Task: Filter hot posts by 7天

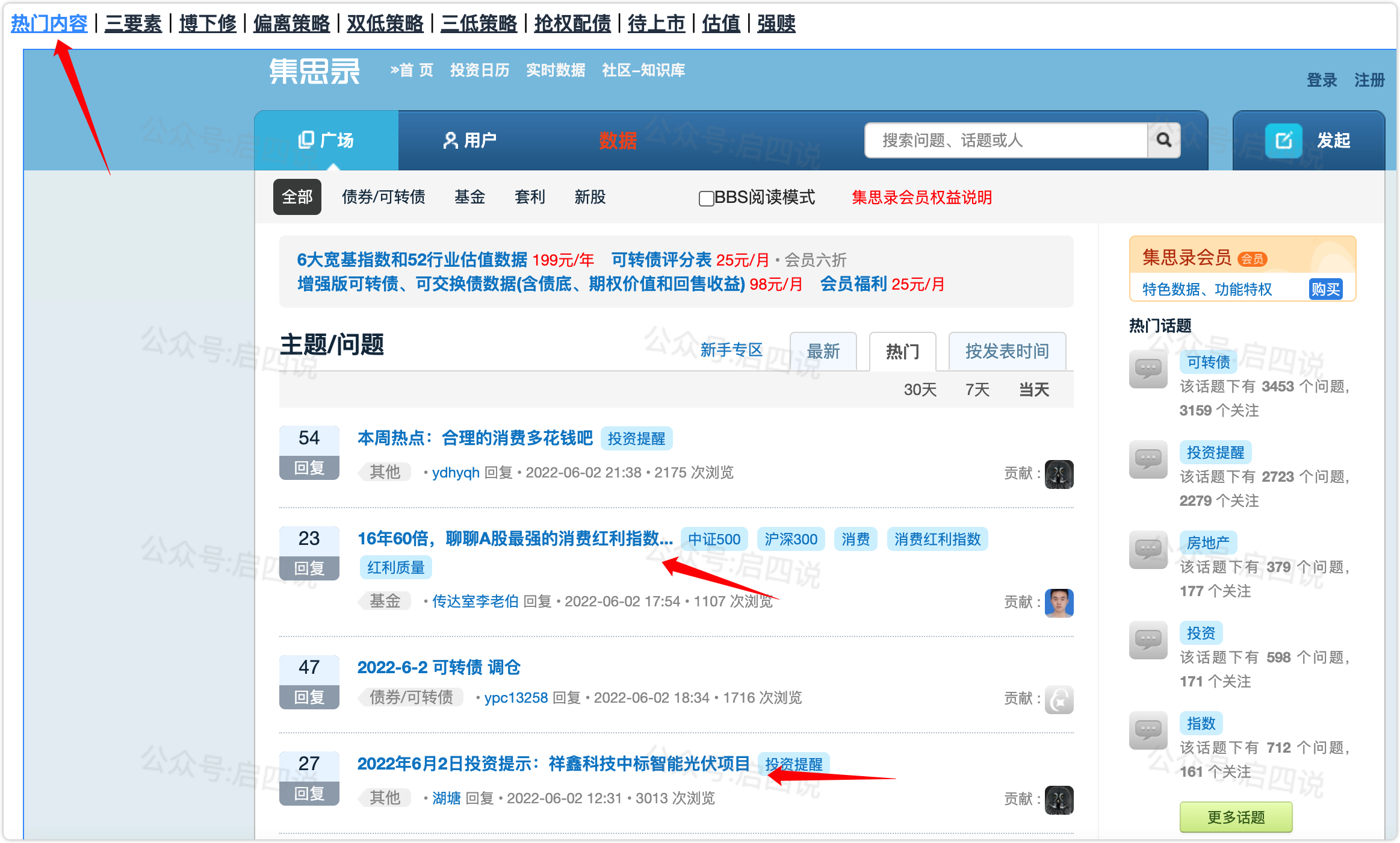Action: tap(977, 390)
